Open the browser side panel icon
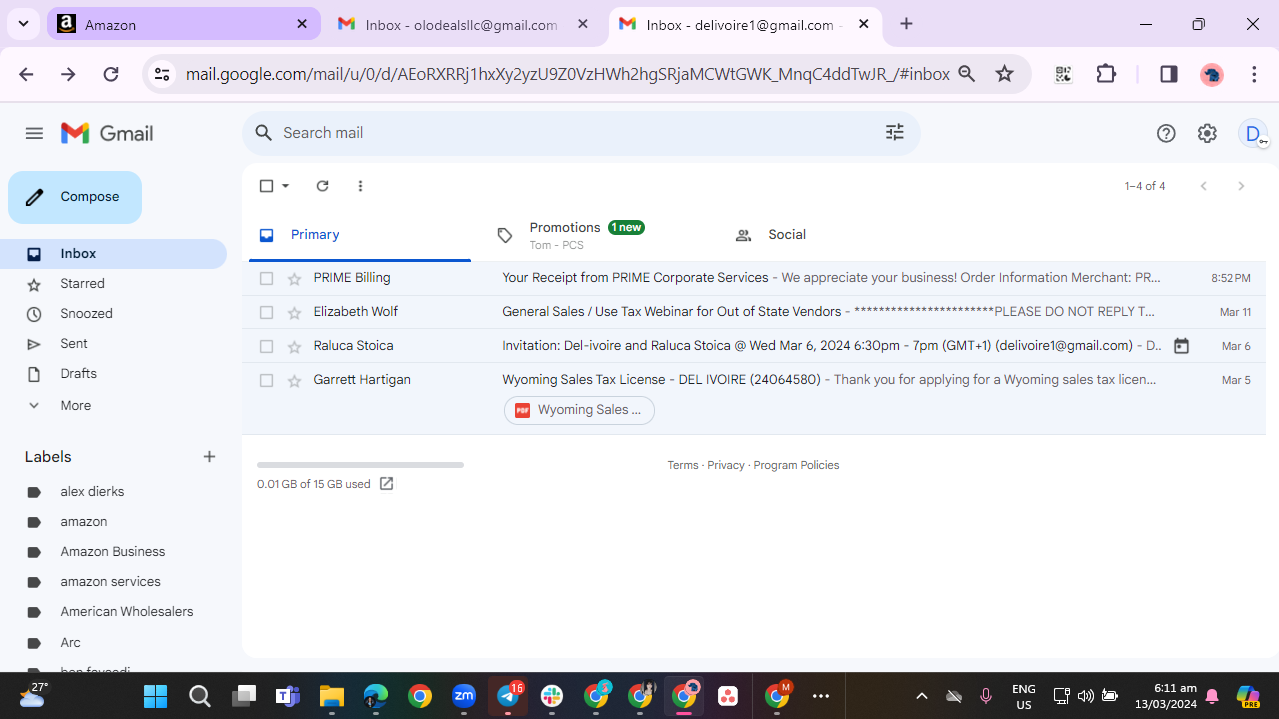Image resolution: width=1279 pixels, height=719 pixels. [x=1168, y=74]
